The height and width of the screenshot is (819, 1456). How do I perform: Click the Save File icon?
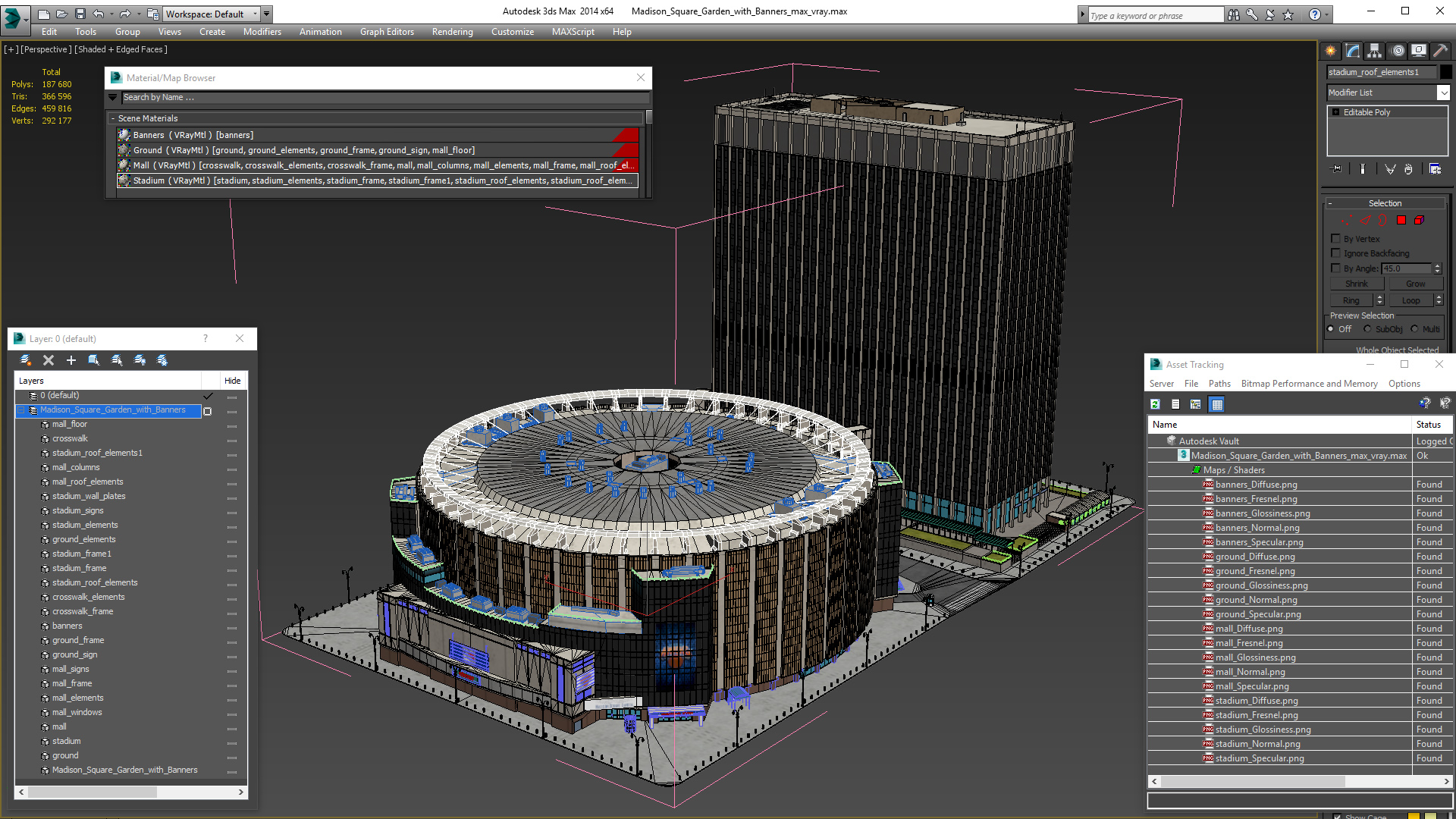click(x=80, y=14)
